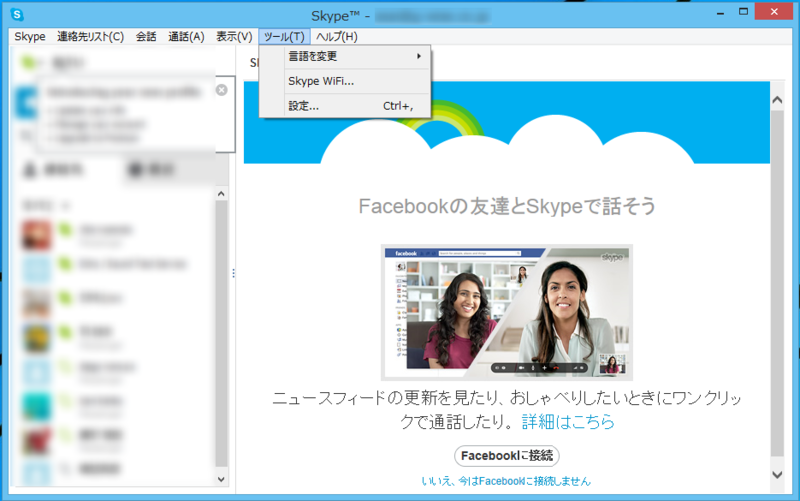Open 設定... from the tools menu
Image resolution: width=800 pixels, height=501 pixels.
click(345, 106)
